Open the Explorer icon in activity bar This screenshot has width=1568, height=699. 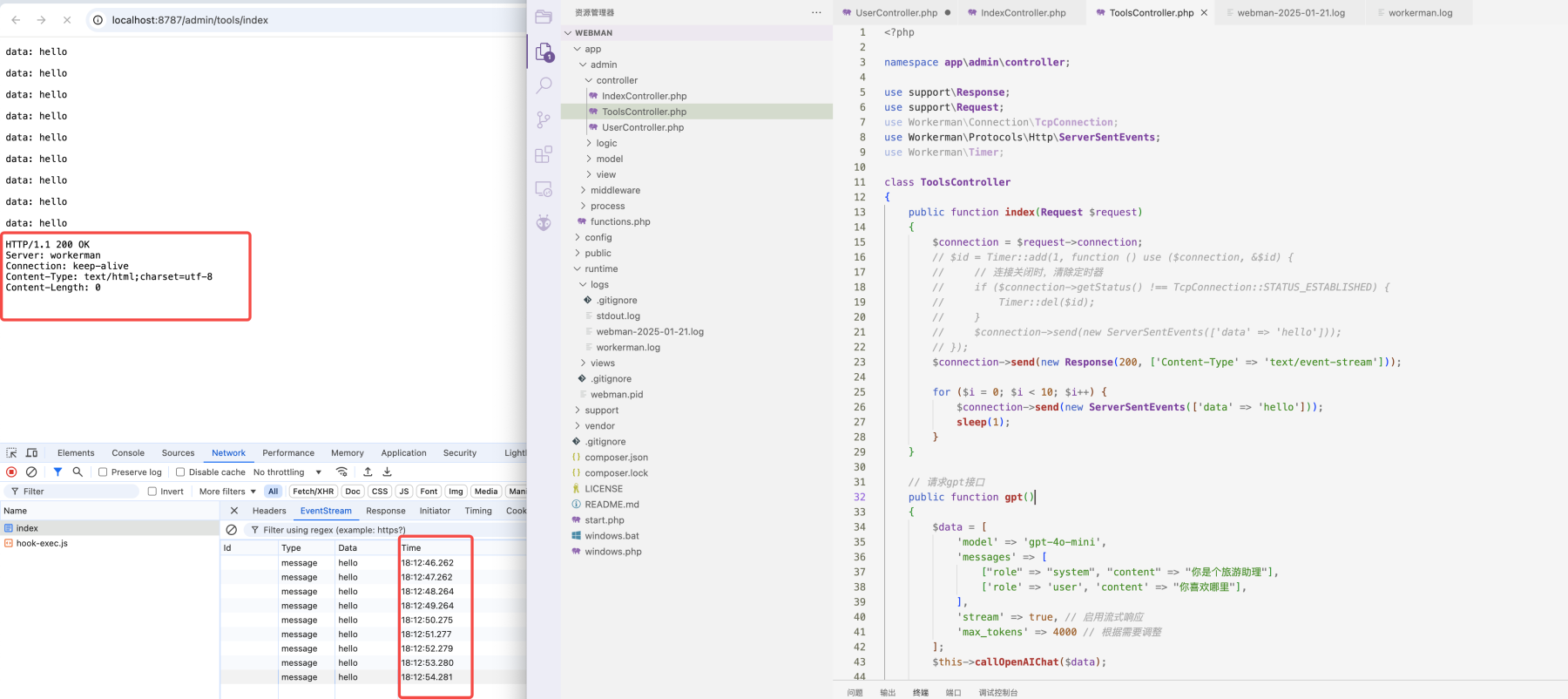[x=544, y=52]
